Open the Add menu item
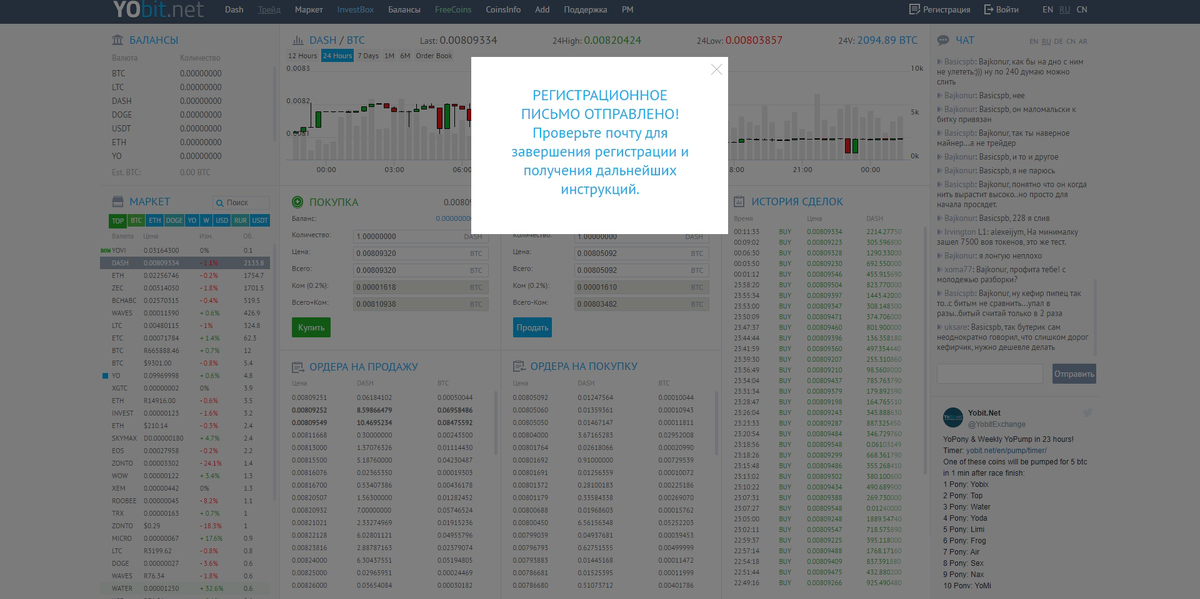The width and height of the screenshot is (1200, 599). click(542, 10)
